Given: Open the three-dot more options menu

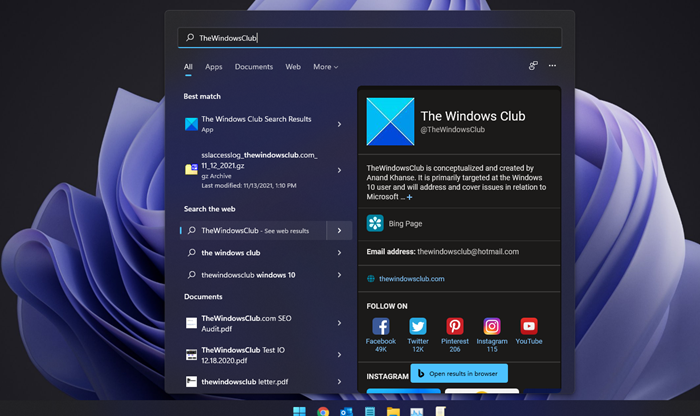Looking at the screenshot, I should (x=552, y=66).
